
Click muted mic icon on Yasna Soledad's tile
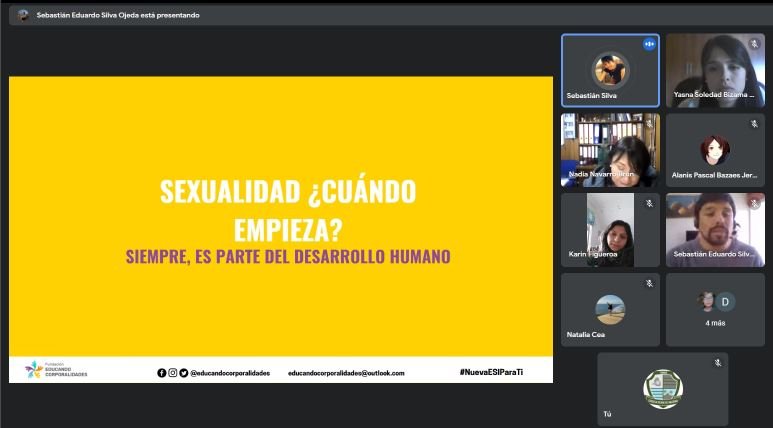pyautogui.click(x=754, y=44)
